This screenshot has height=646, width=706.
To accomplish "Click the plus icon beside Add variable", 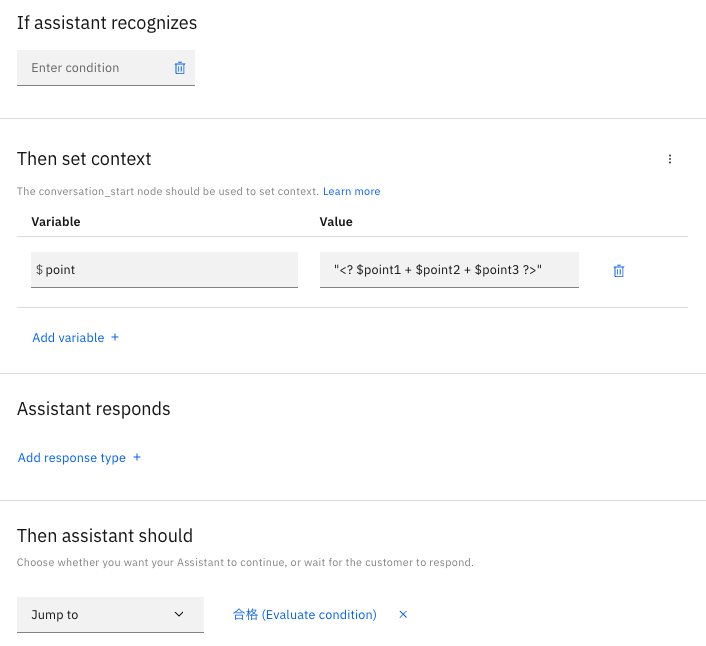I will tap(115, 338).
